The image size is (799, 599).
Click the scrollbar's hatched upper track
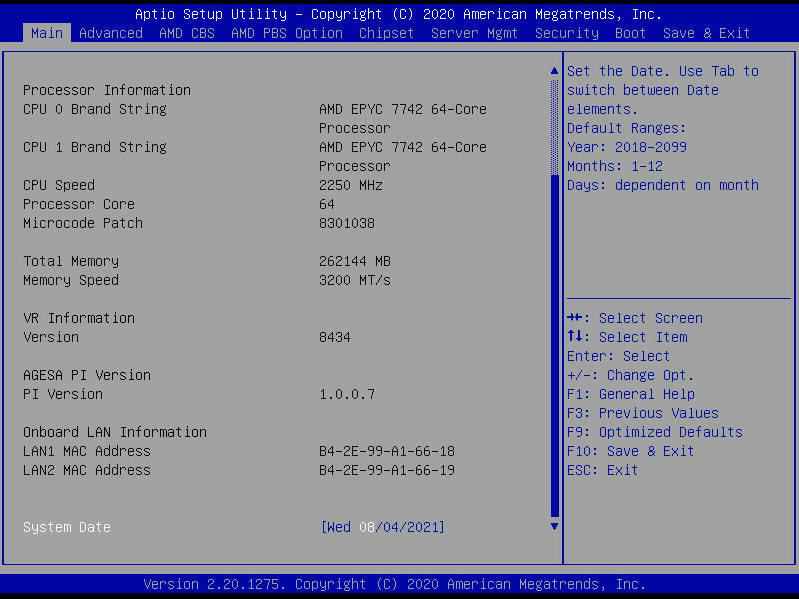[x=554, y=126]
